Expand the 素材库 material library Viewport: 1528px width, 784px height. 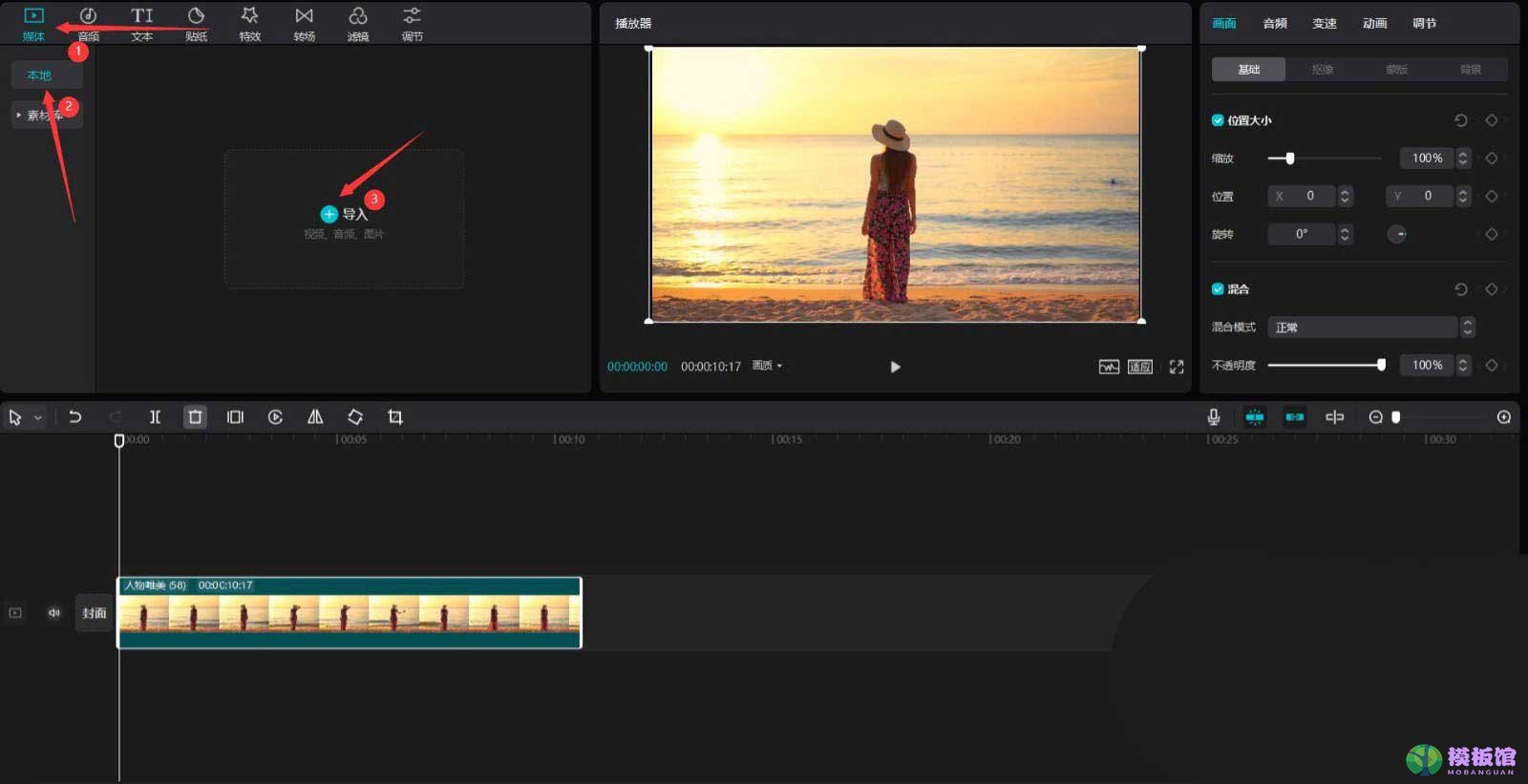[x=46, y=115]
